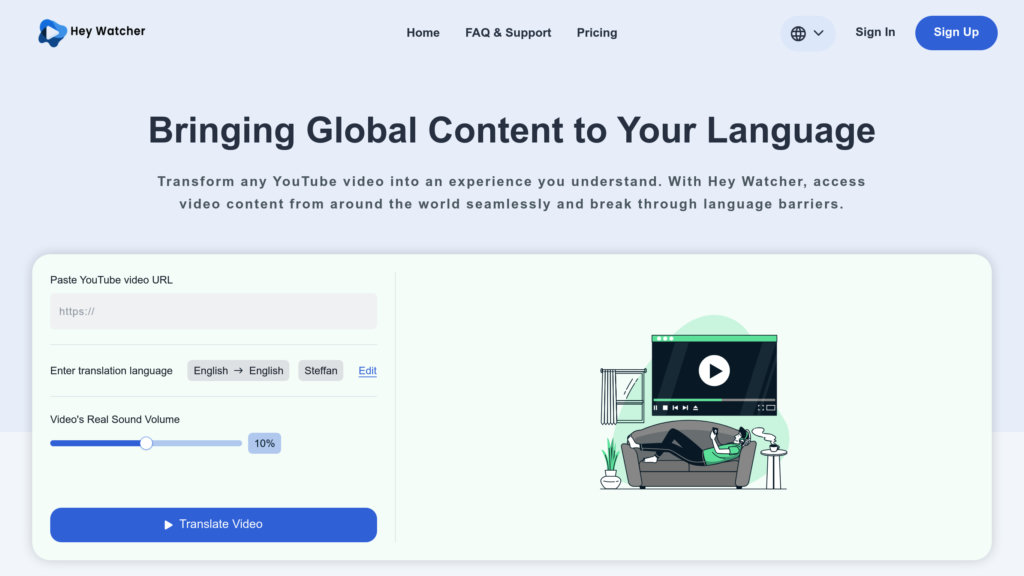Focus the YouTube video URL field
The width and height of the screenshot is (1024, 576).
pos(214,312)
